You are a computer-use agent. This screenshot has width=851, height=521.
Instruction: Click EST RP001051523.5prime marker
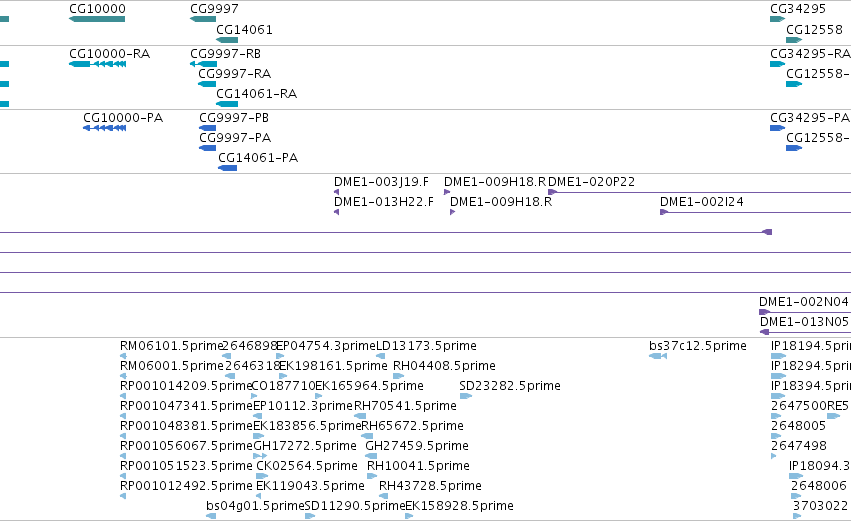123,476
